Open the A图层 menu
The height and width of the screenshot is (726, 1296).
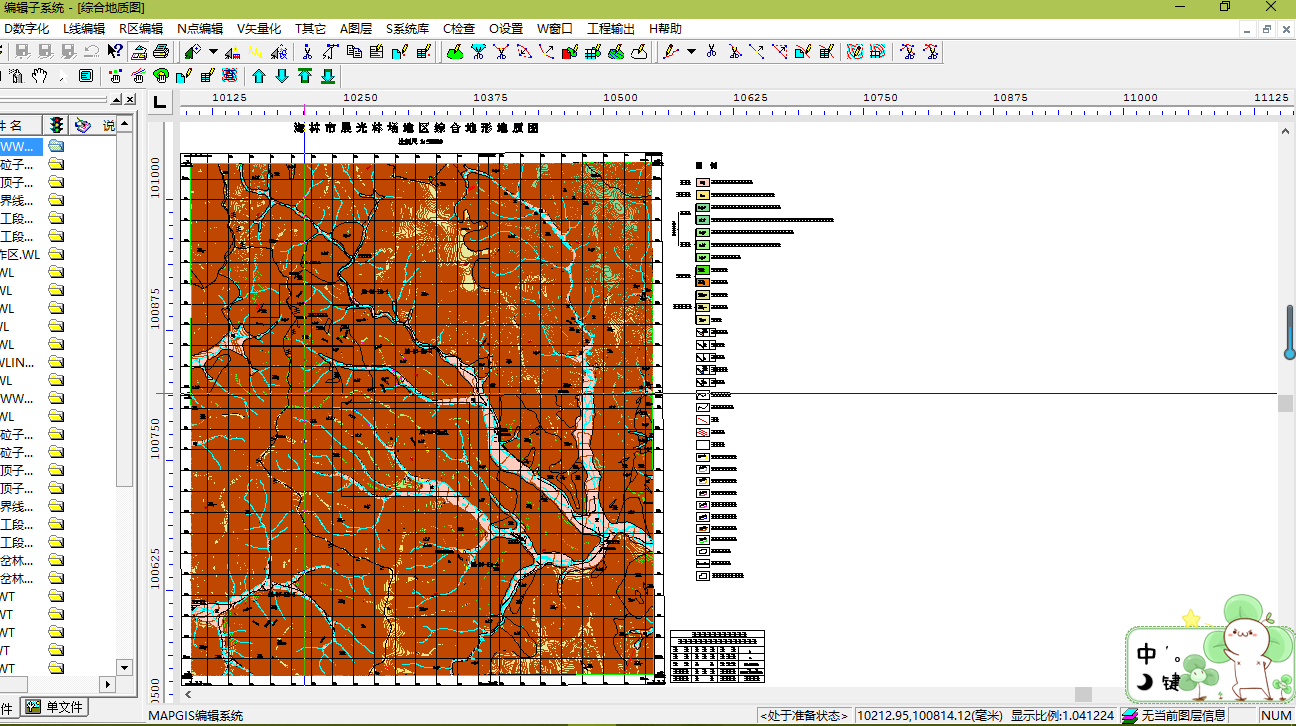pos(357,29)
